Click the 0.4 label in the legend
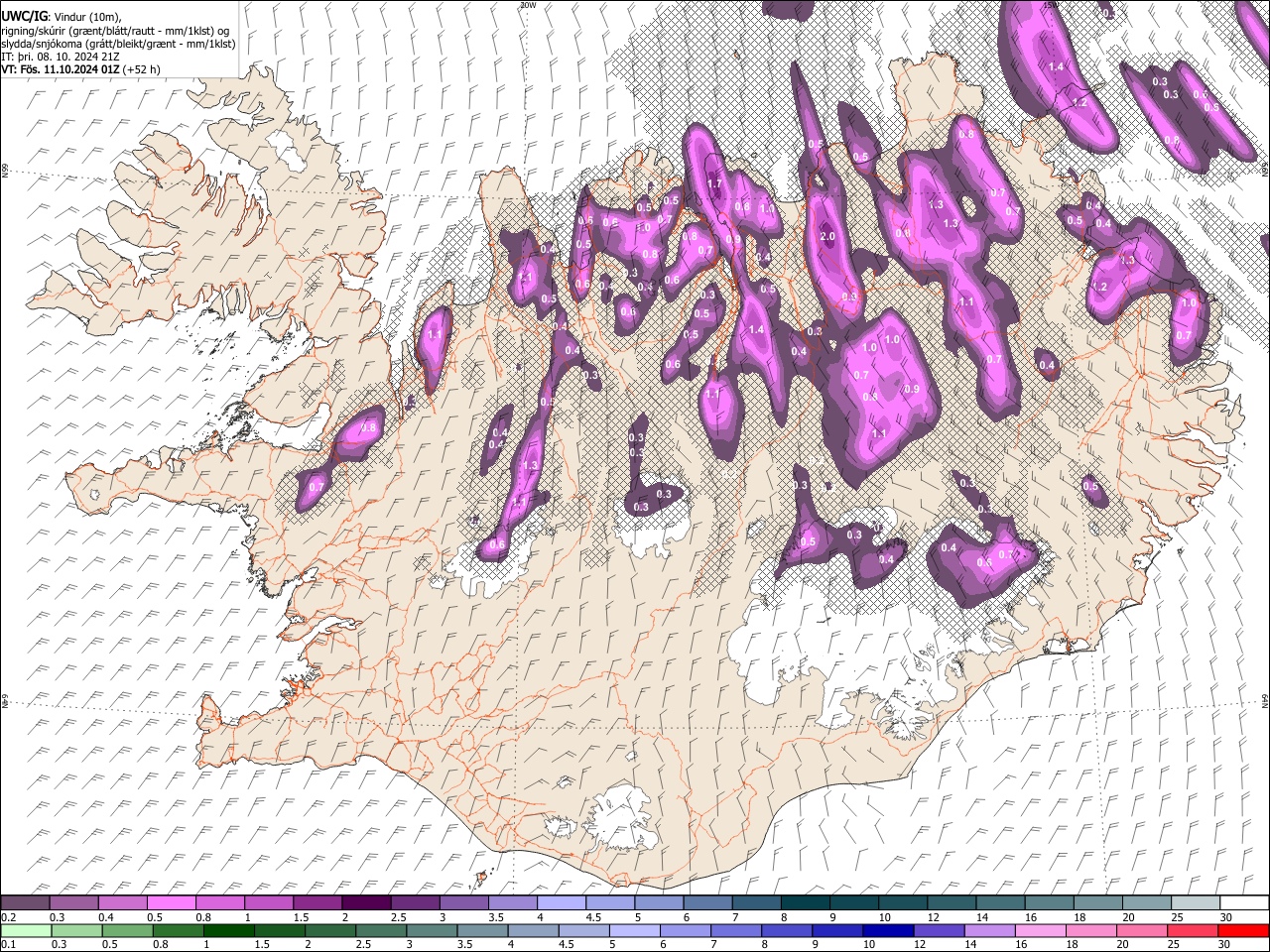Image resolution: width=1270 pixels, height=952 pixels. tap(105, 917)
